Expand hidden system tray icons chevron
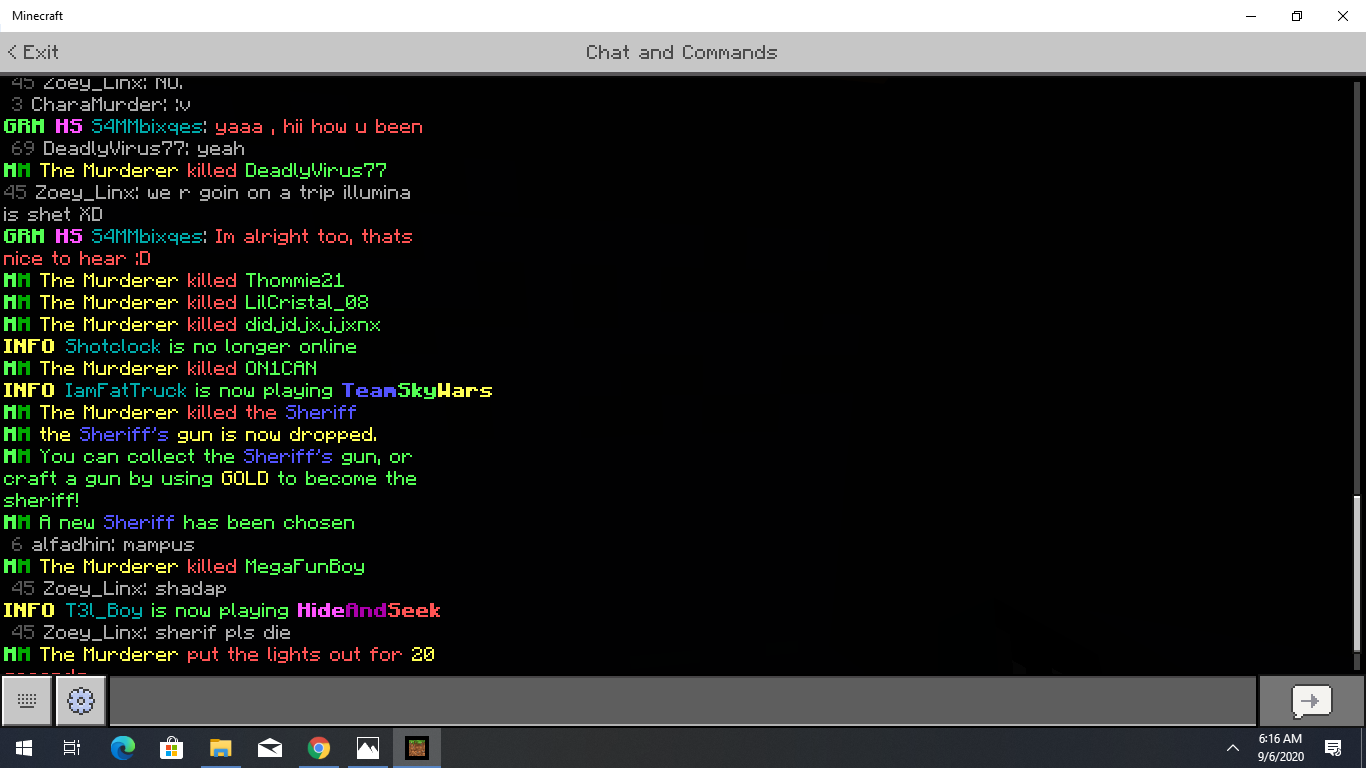Viewport: 1366px width, 768px height. 1232,747
